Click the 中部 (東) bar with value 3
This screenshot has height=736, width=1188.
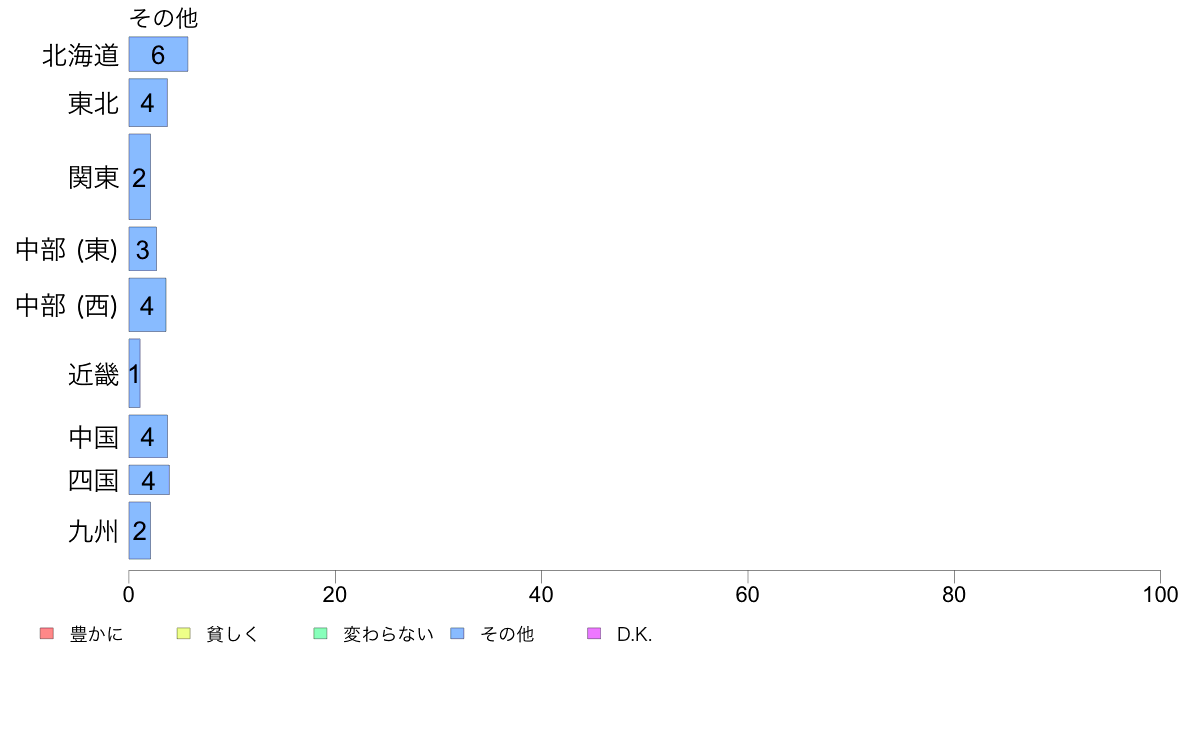(x=142, y=249)
